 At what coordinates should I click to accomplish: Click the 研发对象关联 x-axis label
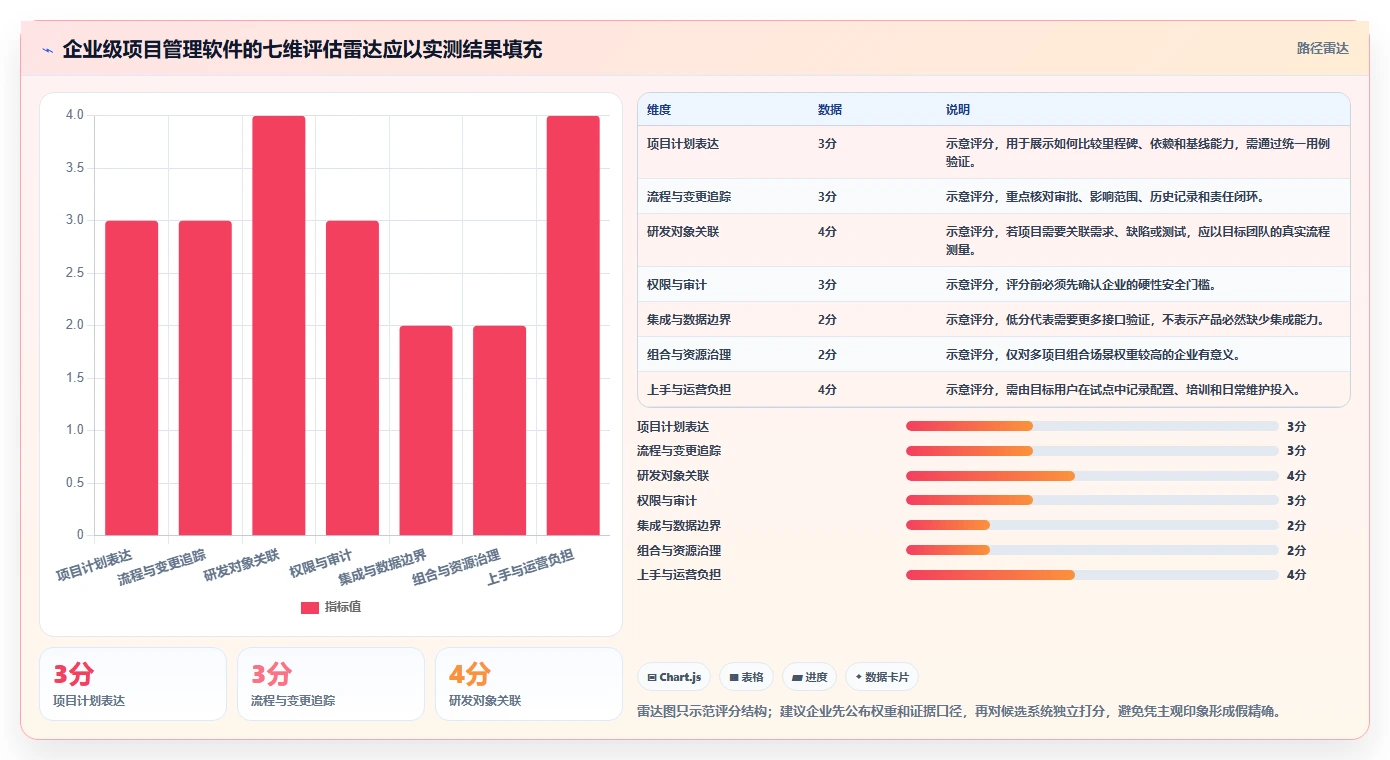[x=241, y=565]
